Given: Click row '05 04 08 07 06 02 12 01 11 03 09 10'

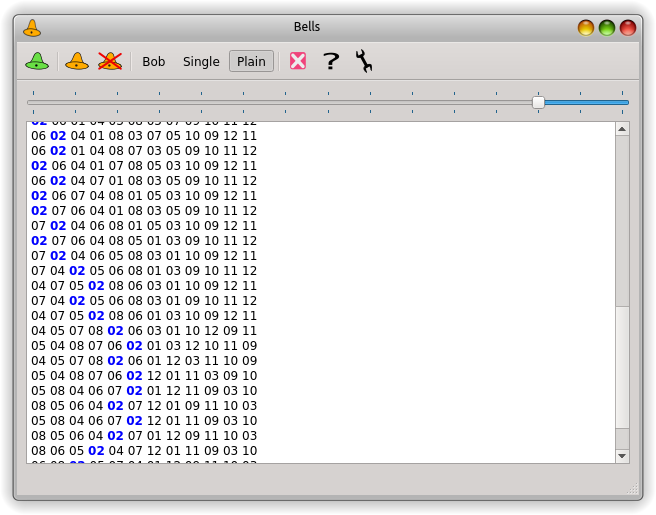Looking at the screenshot, I should click(x=144, y=376).
